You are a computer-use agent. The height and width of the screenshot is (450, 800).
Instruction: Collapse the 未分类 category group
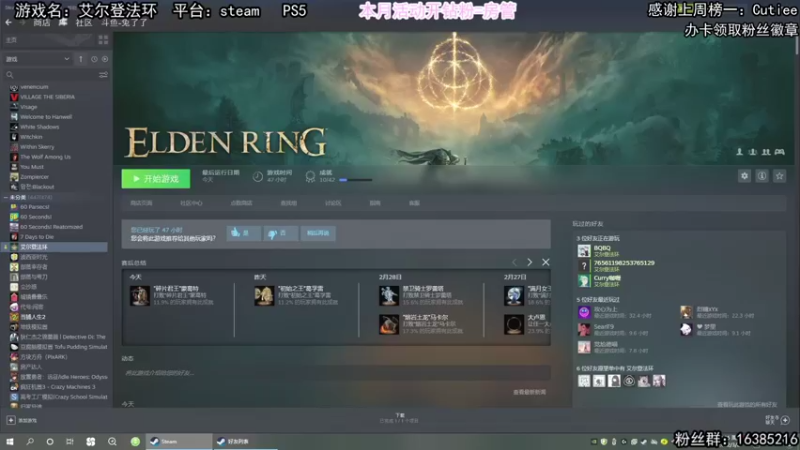[6, 197]
